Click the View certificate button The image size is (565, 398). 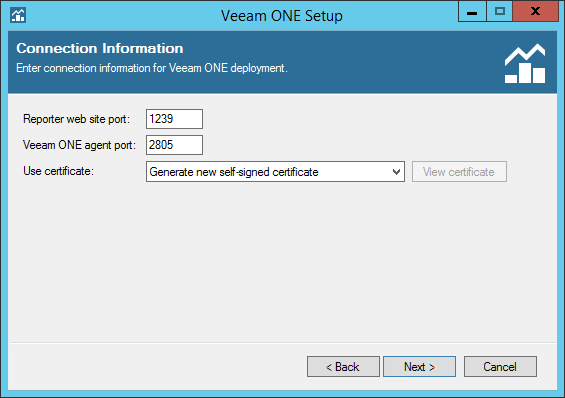click(459, 172)
